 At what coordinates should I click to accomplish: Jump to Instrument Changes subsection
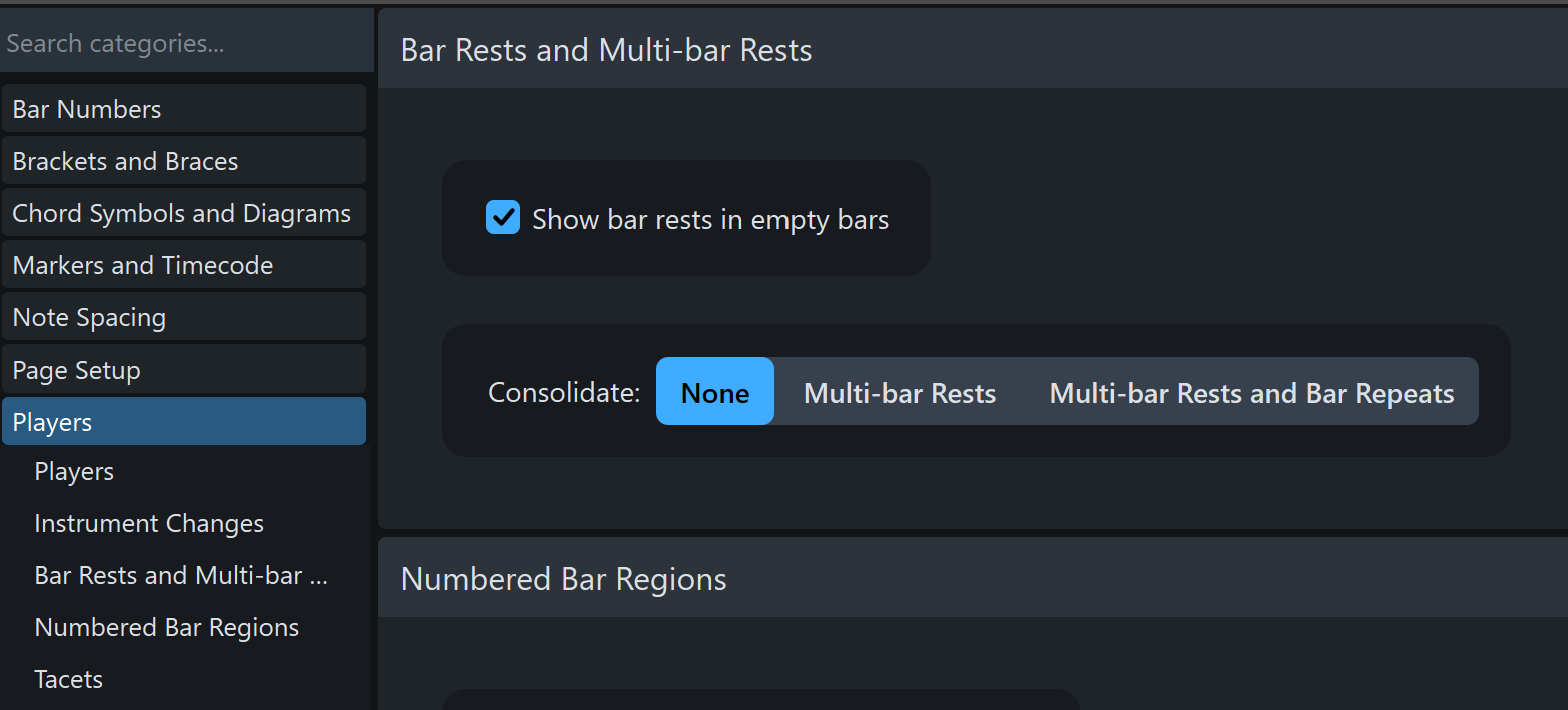(149, 524)
